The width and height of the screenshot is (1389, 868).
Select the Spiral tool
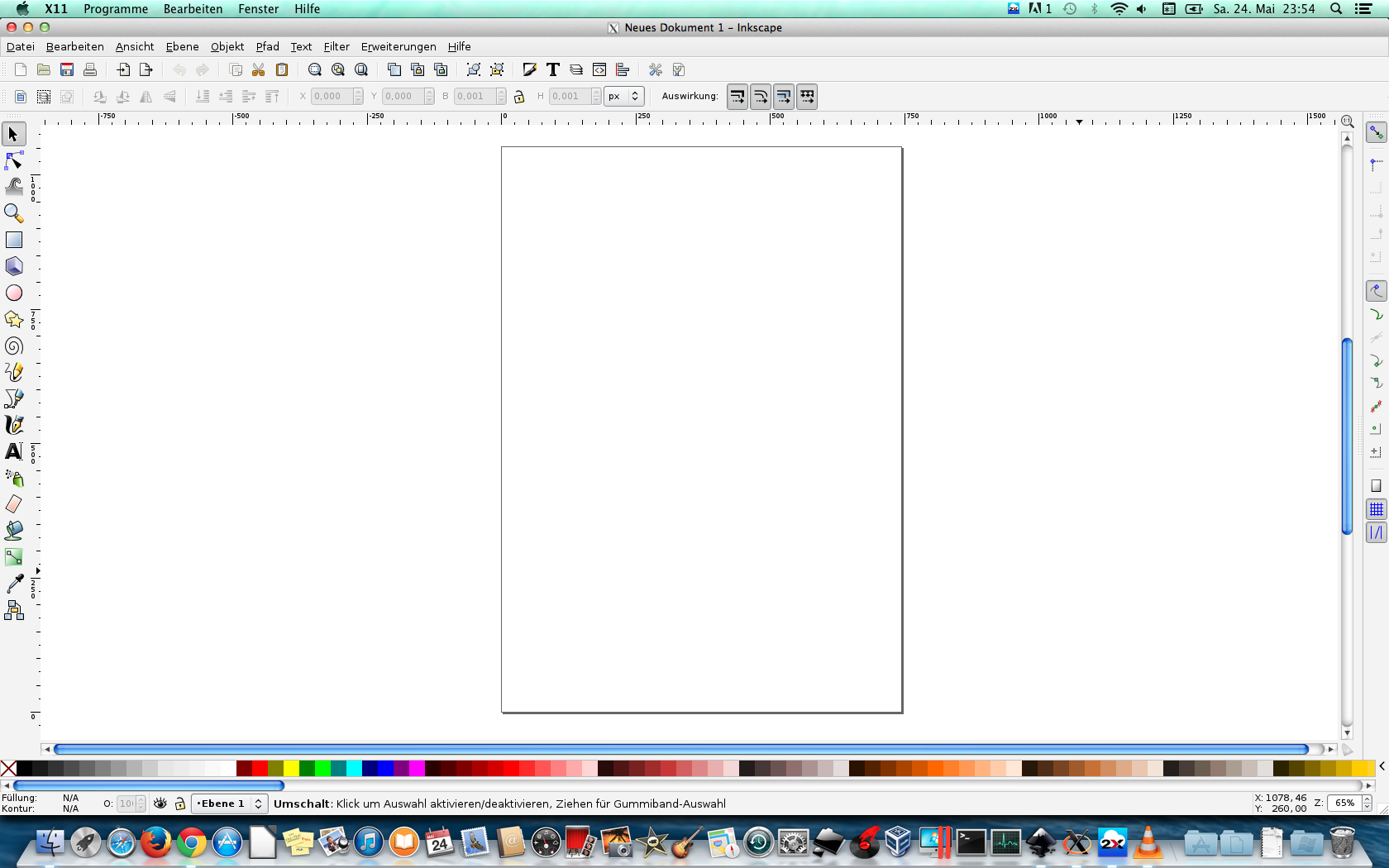point(14,346)
